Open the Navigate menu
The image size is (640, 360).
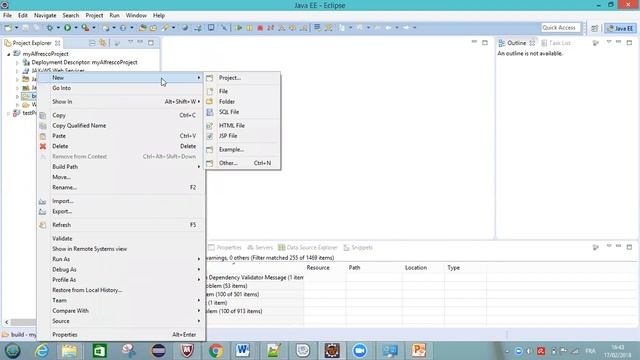click(x=45, y=16)
